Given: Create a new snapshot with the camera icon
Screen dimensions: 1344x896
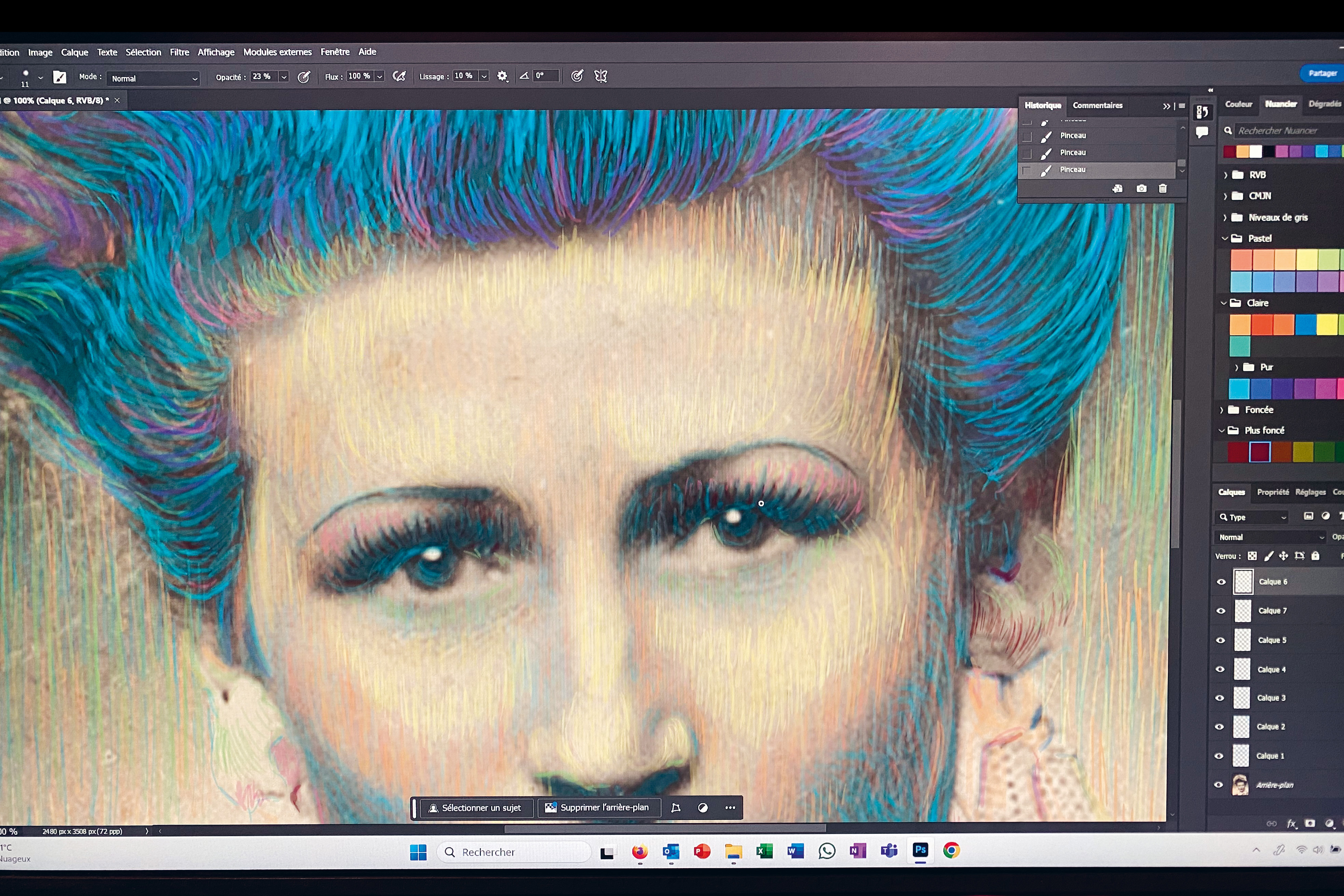Looking at the screenshot, I should click(x=1141, y=189).
